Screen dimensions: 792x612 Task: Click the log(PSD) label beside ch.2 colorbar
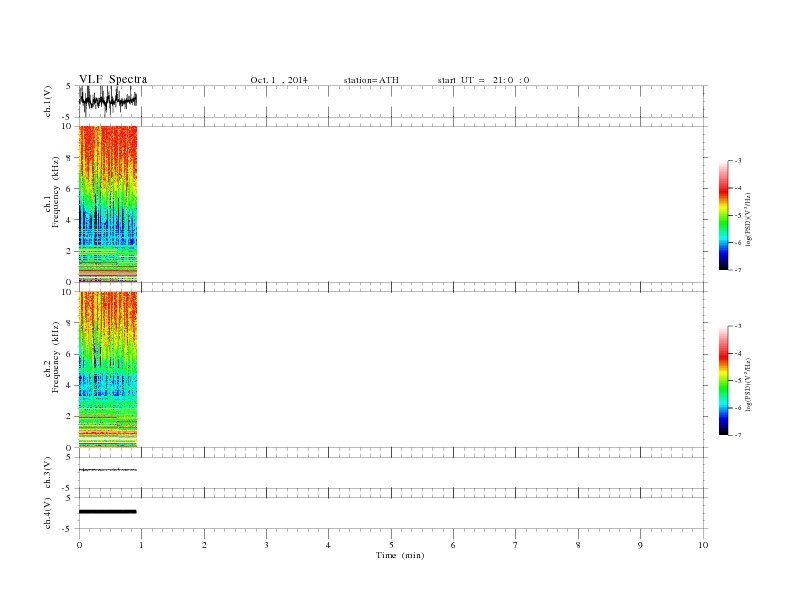tap(748, 384)
